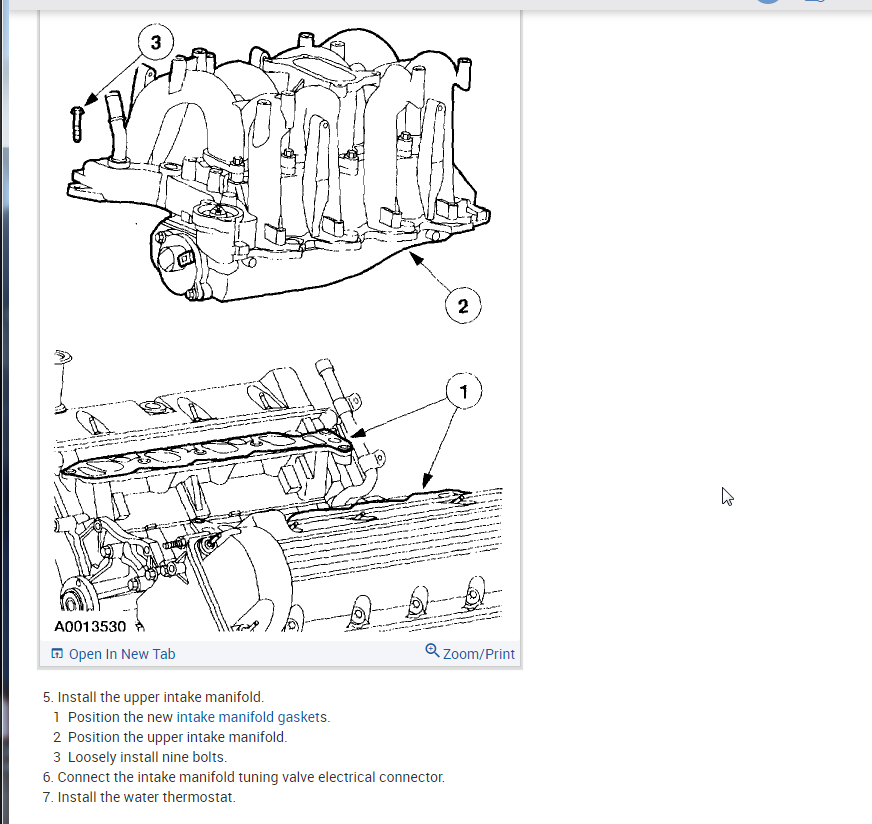Screen dimensions: 872x824
Task: Follow the intake manifold gaskets link
Action: click(252, 717)
